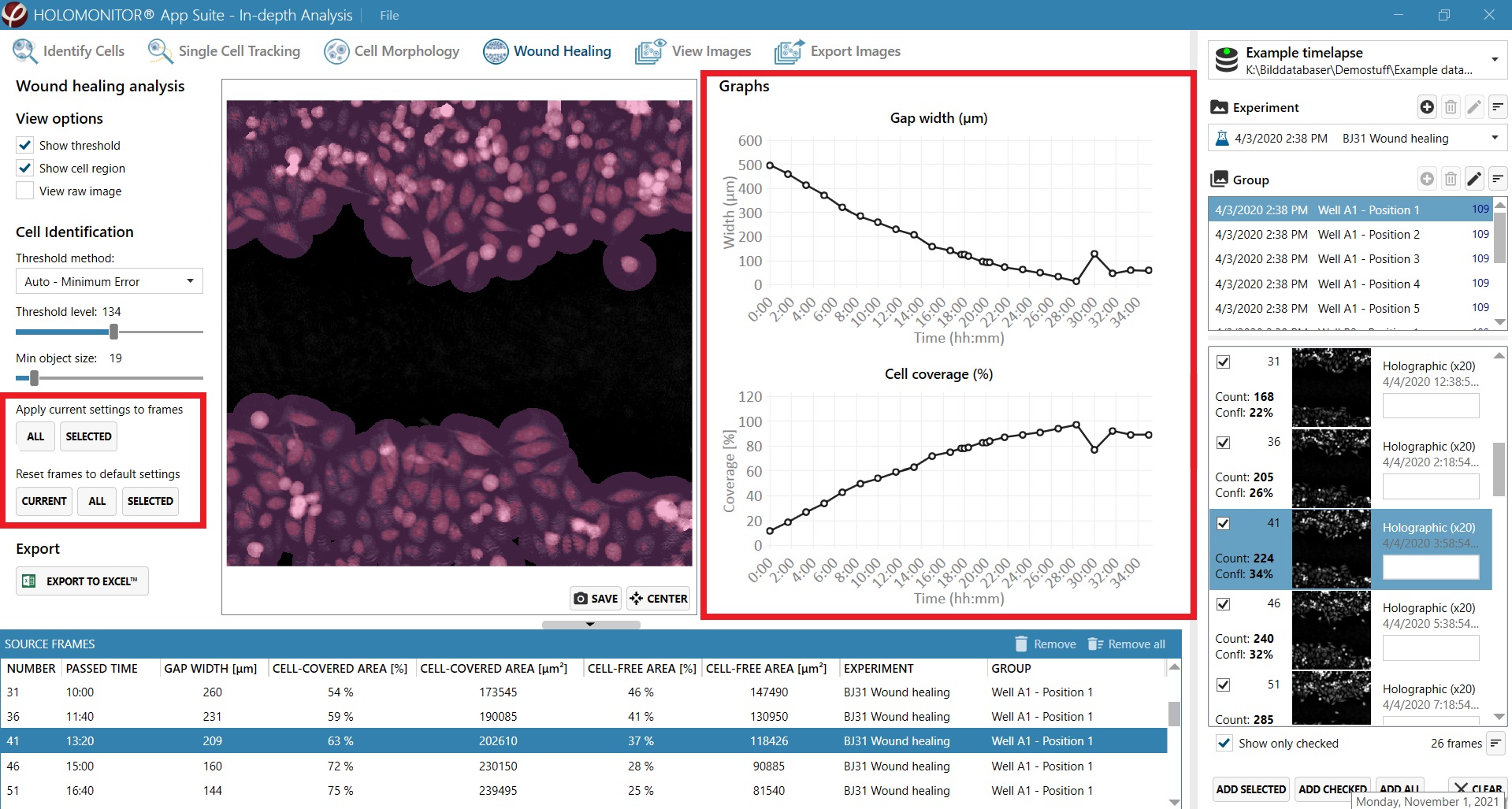Expand the BJ31 Wound healing experiment dropdown
This screenshot has height=809, width=1512.
click(x=1494, y=139)
